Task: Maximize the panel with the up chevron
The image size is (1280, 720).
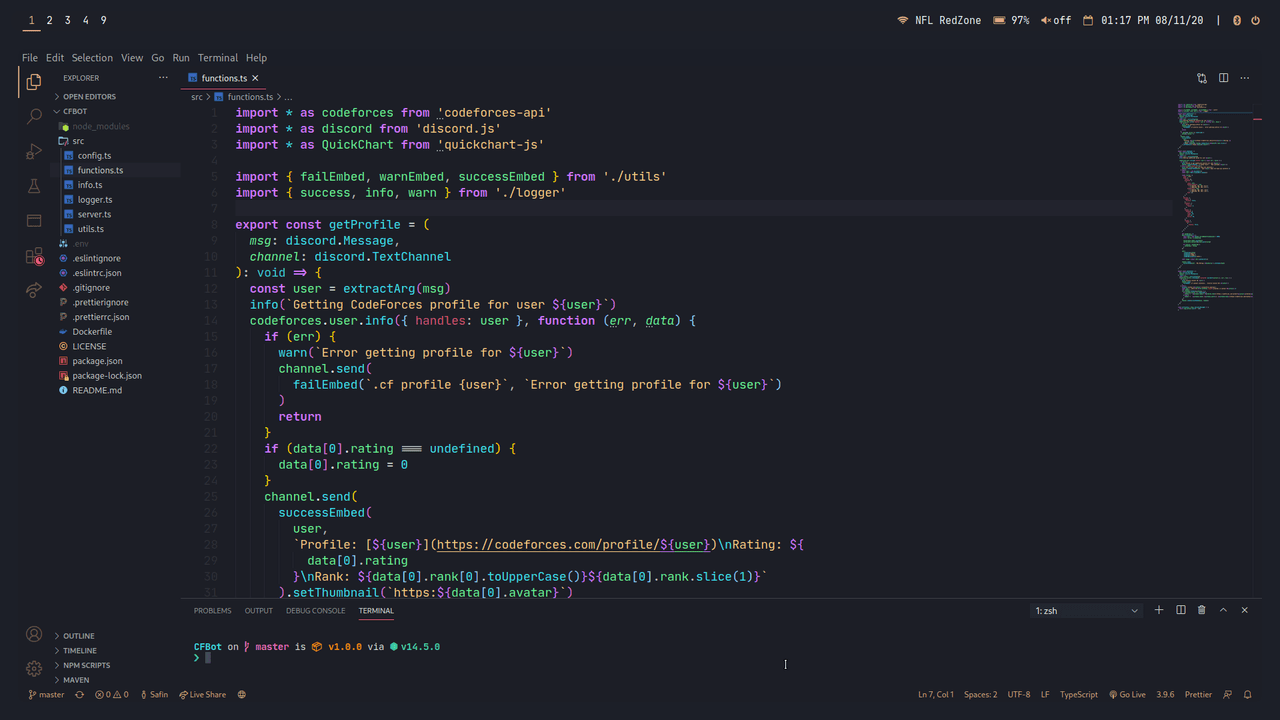Action: click(x=1223, y=610)
